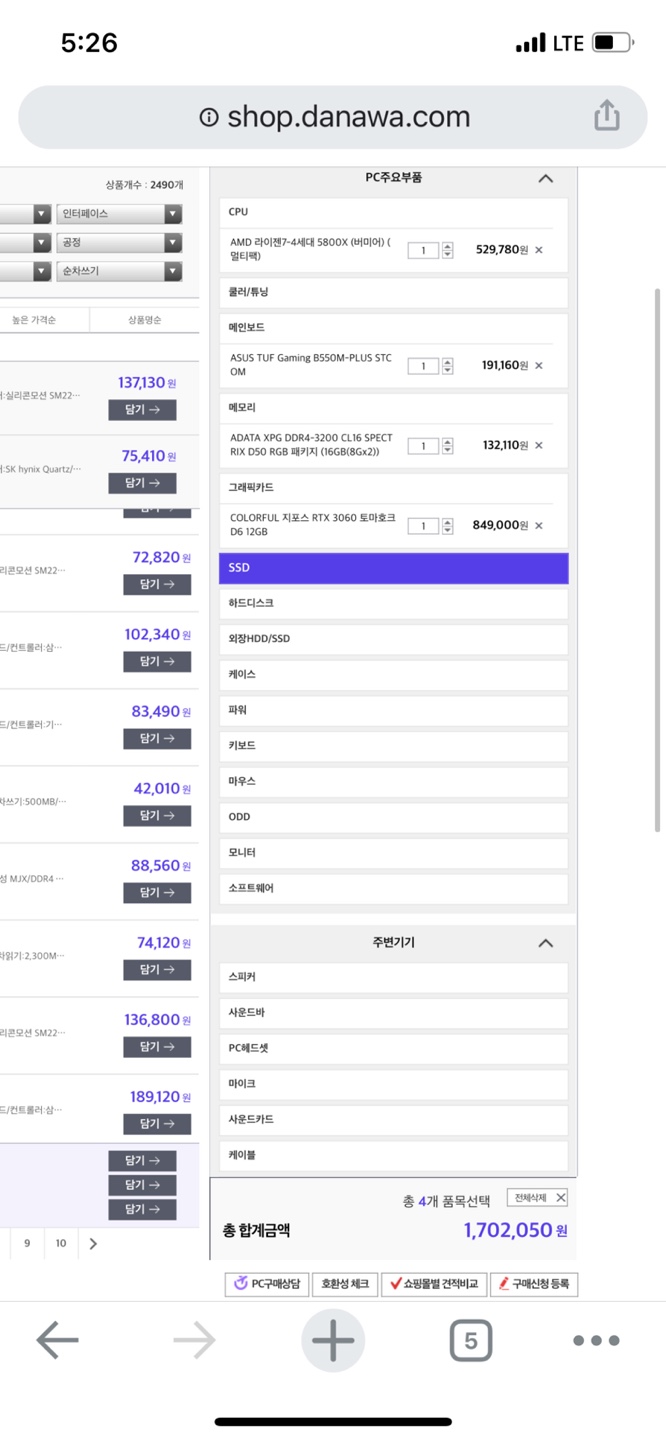
Task: Collapse the 주변기기 section
Action: coord(545,943)
